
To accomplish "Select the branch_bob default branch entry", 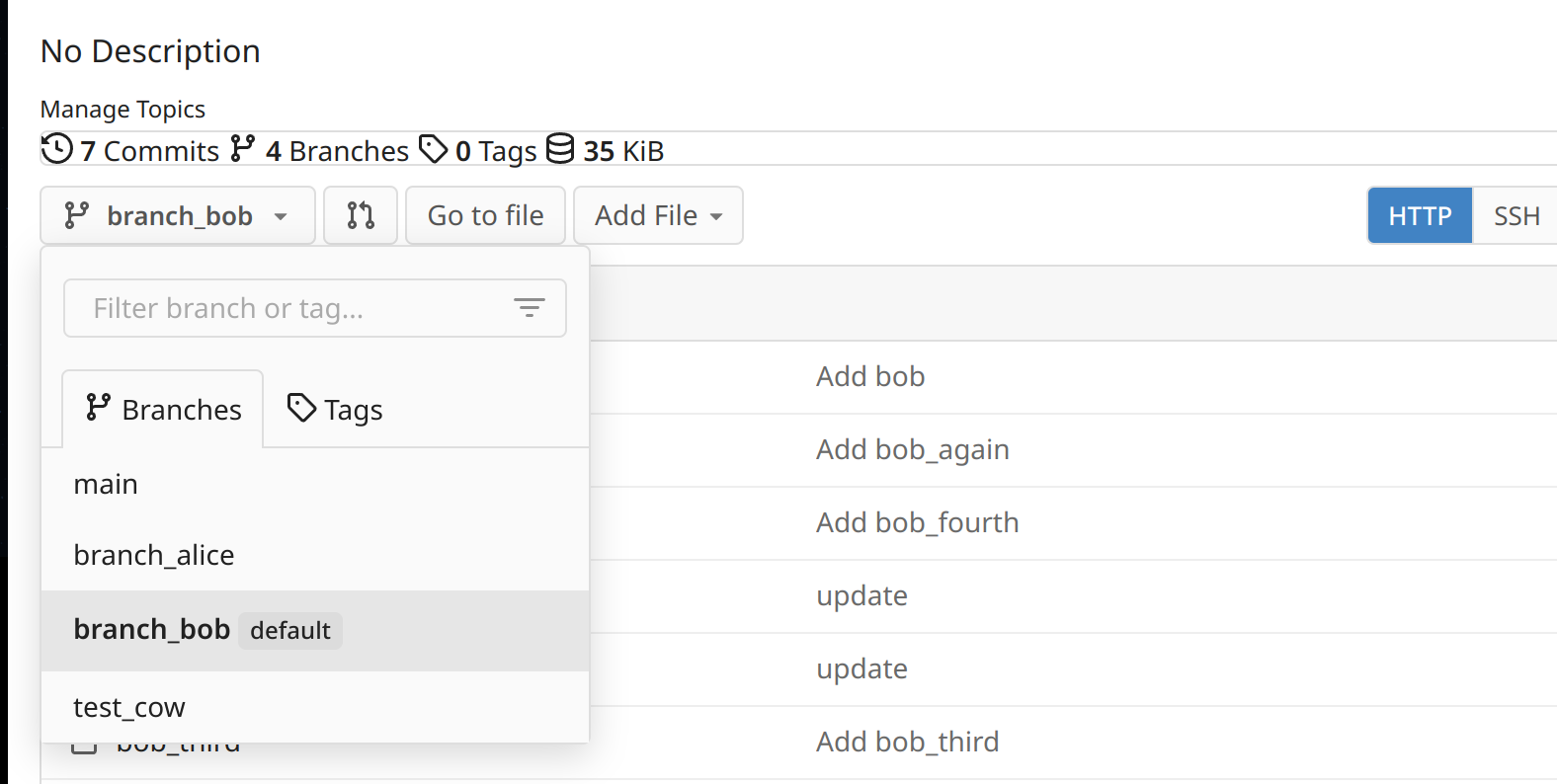I will point(315,630).
